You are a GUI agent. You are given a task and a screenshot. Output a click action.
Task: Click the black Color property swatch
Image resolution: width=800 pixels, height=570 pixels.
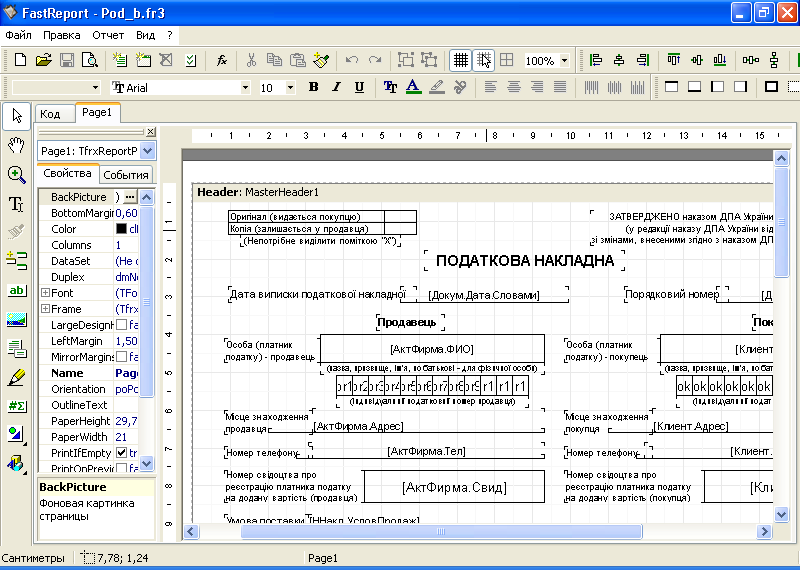point(121,229)
